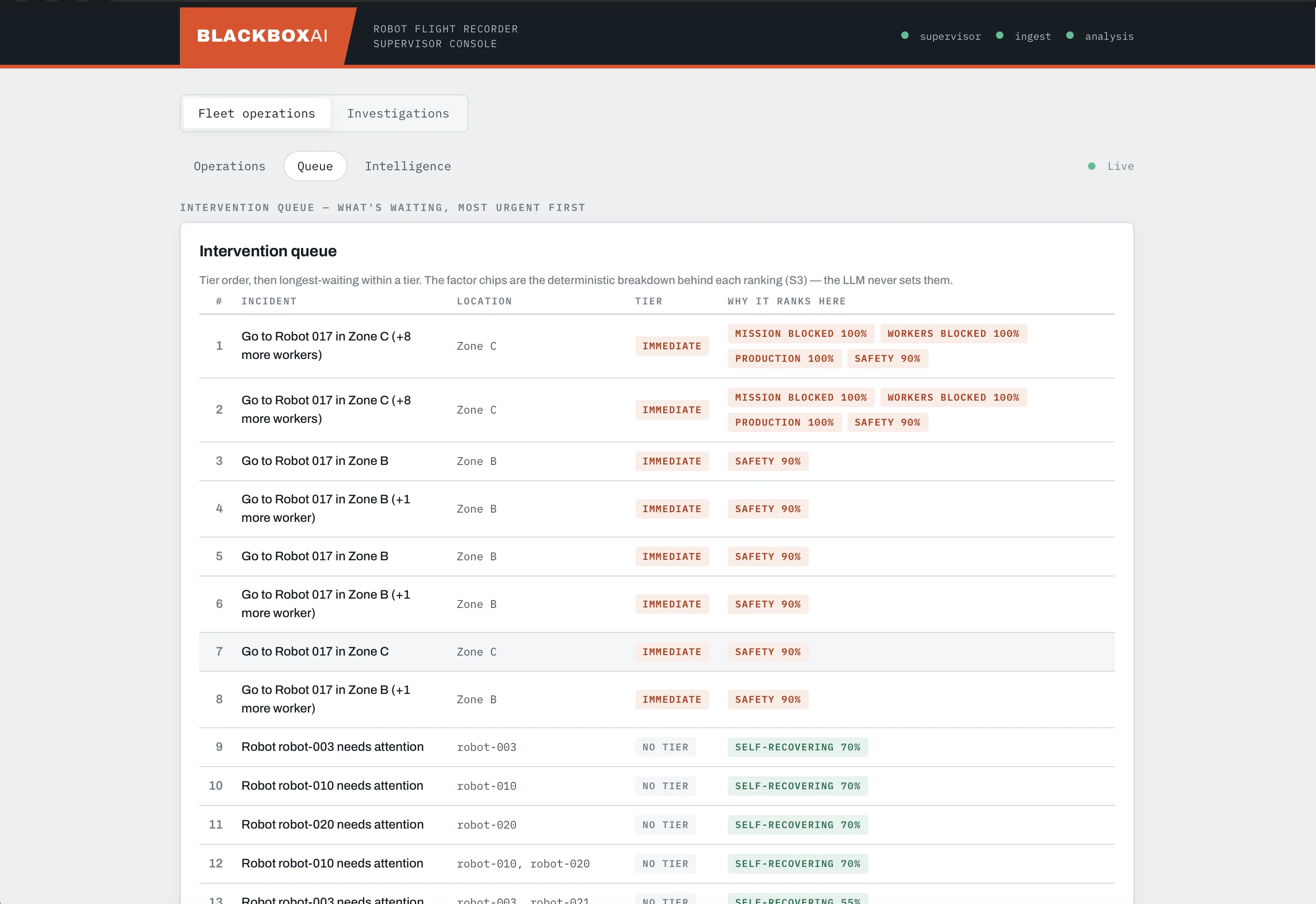Viewport: 1316px width, 904px height.
Task: Click the BLACKBOXAI logo
Action: (262, 36)
